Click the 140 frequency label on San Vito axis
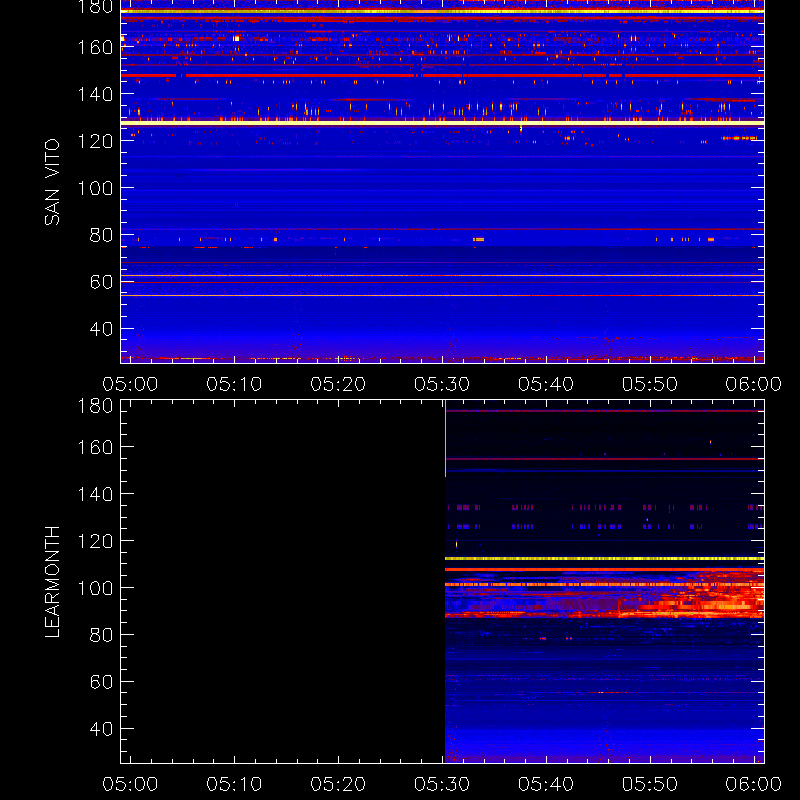Viewport: 800px width, 800px height. click(95, 94)
